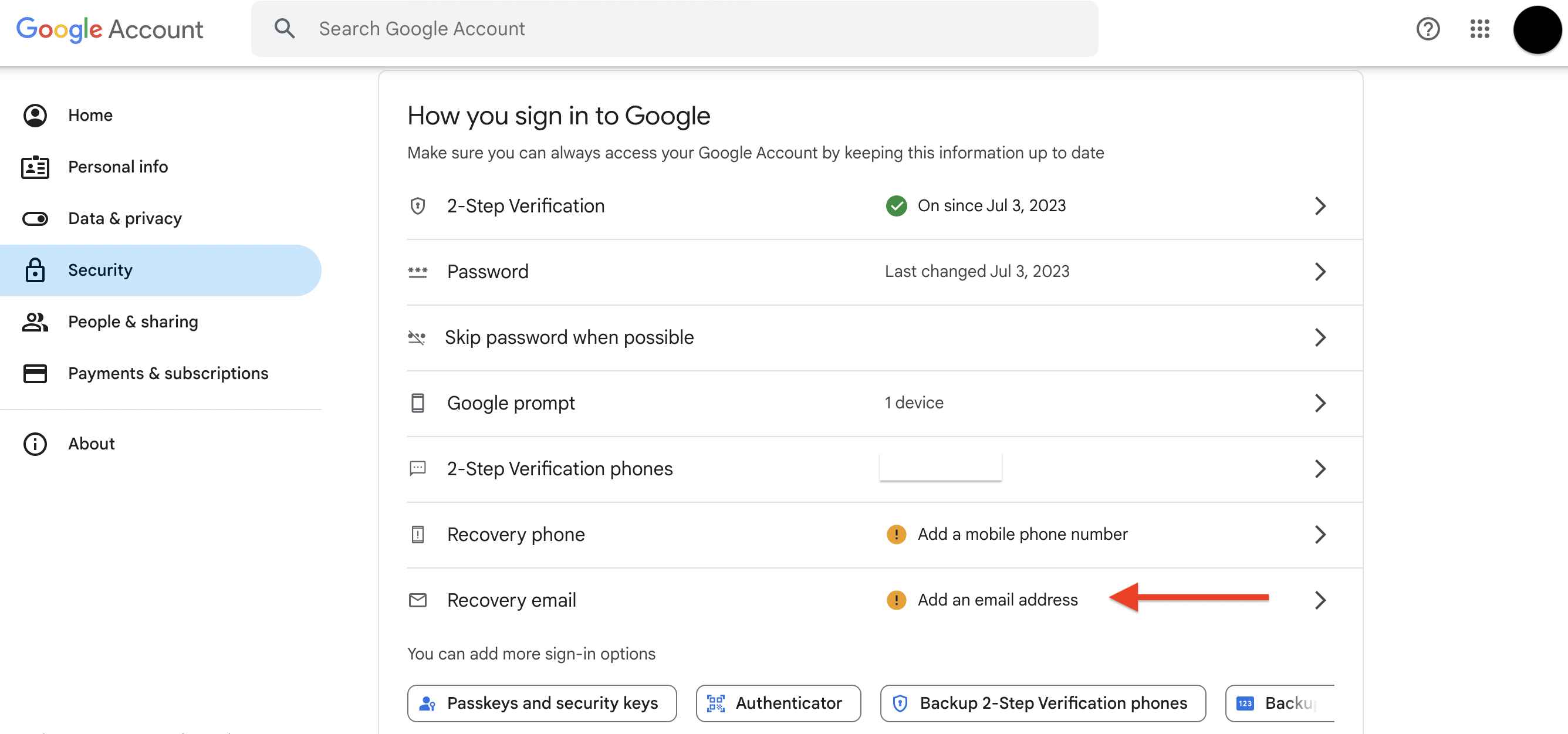The image size is (1568, 734).
Task: Click the Authenticator button
Action: 778,703
